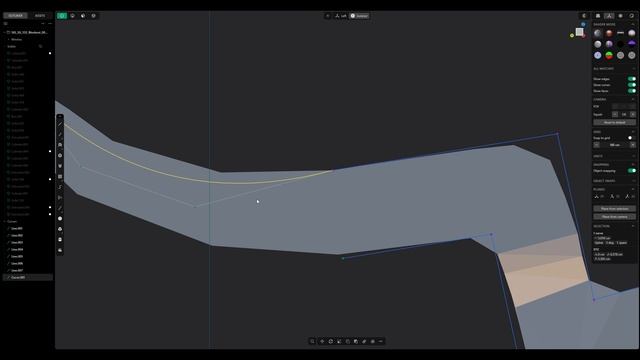The width and height of the screenshot is (640, 360).
Task: Click the view orientation cube
Action: pos(579,32)
